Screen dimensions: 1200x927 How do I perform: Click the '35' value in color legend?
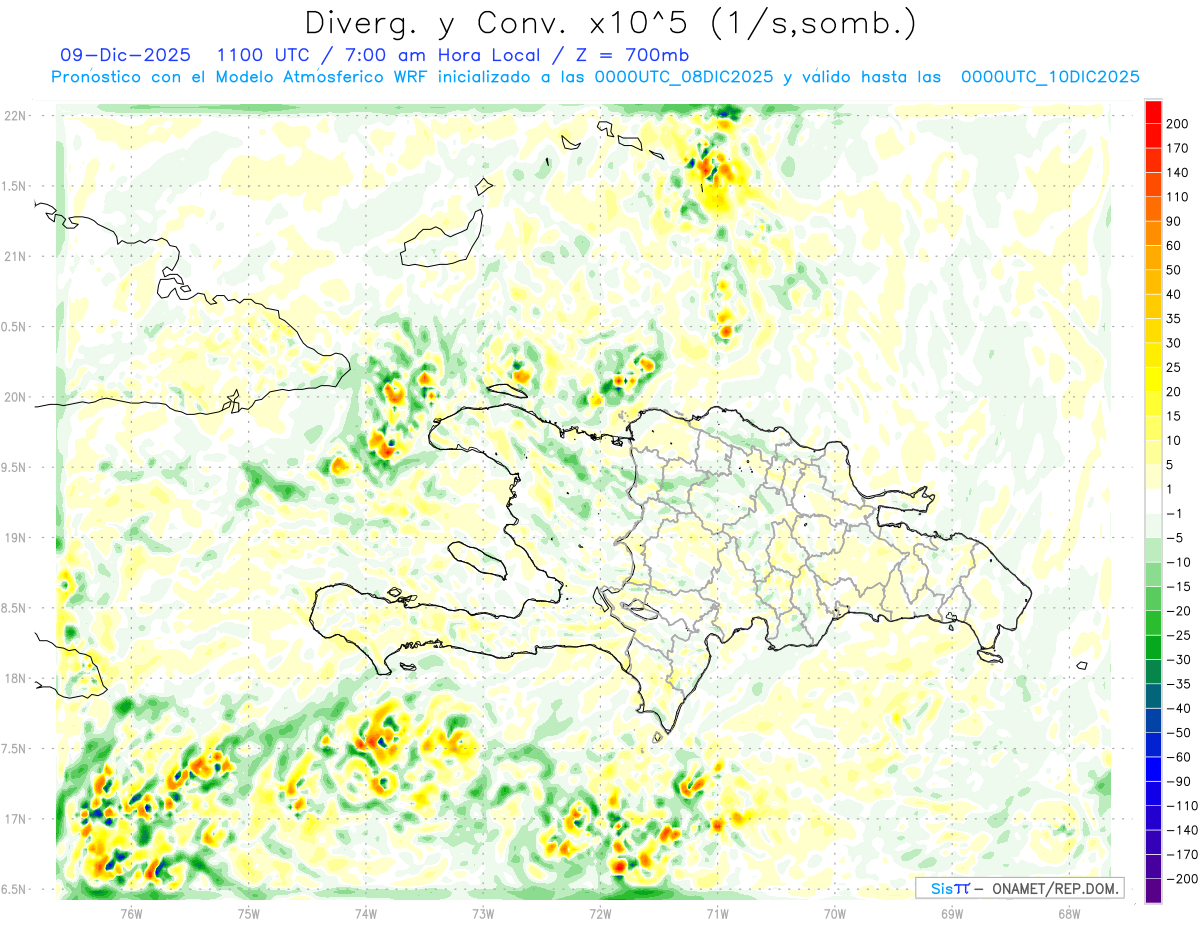tap(1174, 319)
